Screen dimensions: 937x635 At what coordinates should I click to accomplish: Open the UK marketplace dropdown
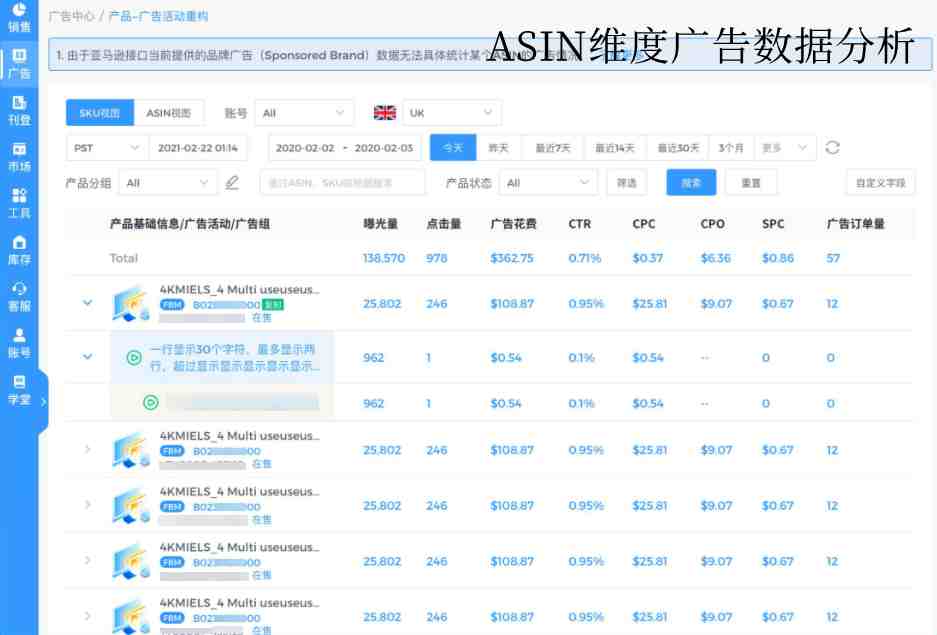click(x=450, y=113)
